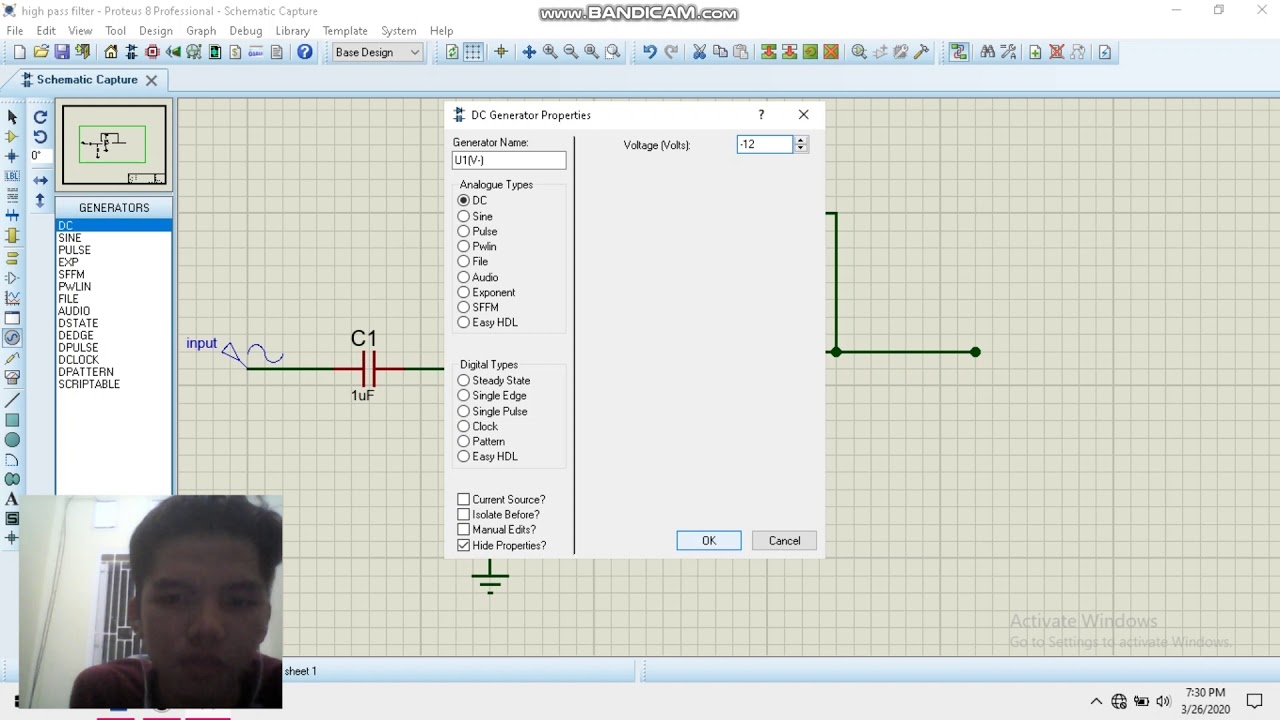Screen dimensions: 1280x720
Task: Click the horizontal mirror arrow icon
Action: coord(40,181)
